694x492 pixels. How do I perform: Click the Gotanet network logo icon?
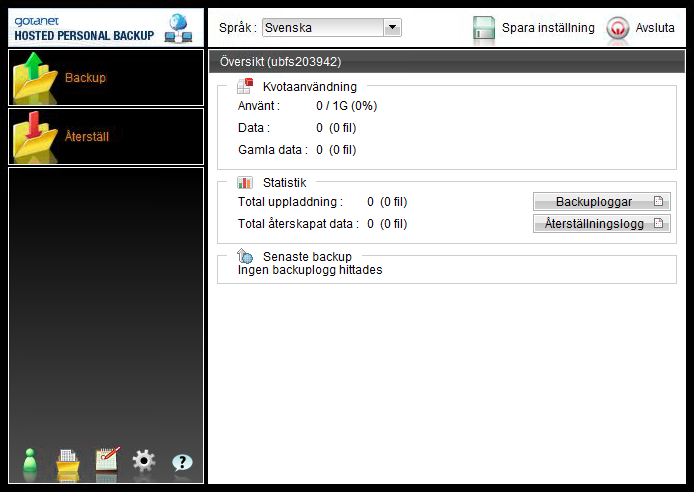click(x=178, y=28)
